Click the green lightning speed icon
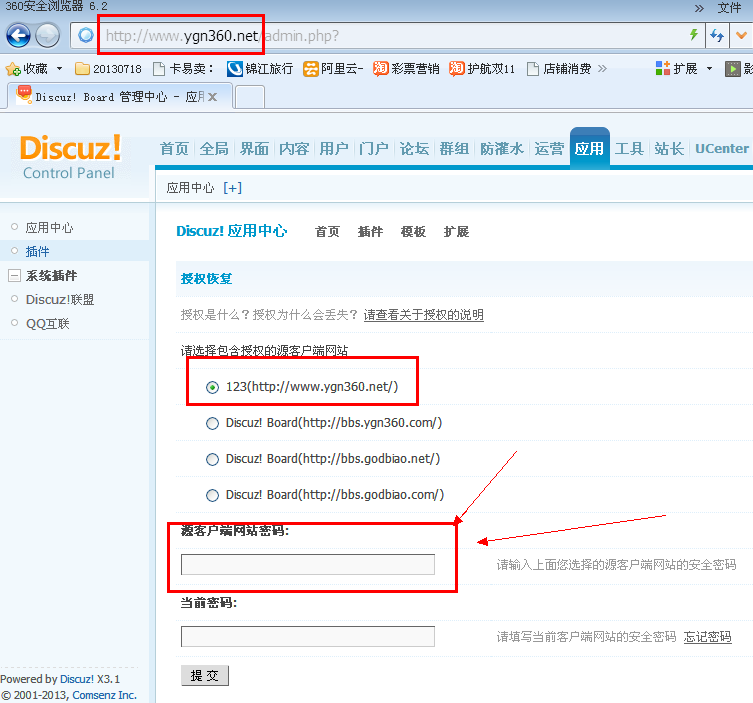Image resolution: width=753 pixels, height=703 pixels. [693, 35]
